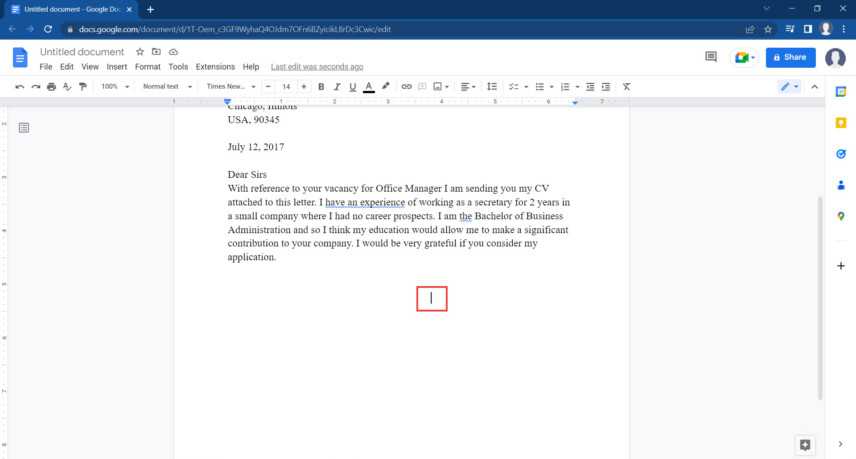Image resolution: width=856 pixels, height=459 pixels.
Task: Open the Google account avatar
Action: coord(835,57)
